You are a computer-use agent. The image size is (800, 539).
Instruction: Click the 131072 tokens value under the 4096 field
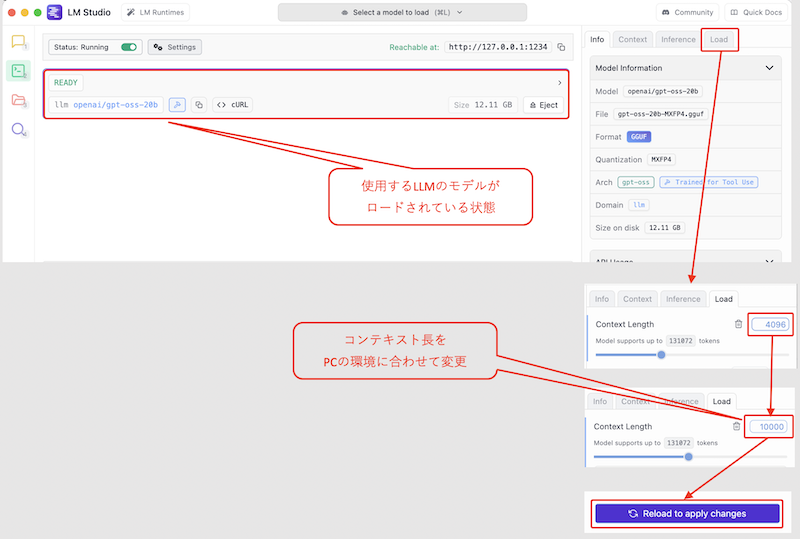click(681, 341)
